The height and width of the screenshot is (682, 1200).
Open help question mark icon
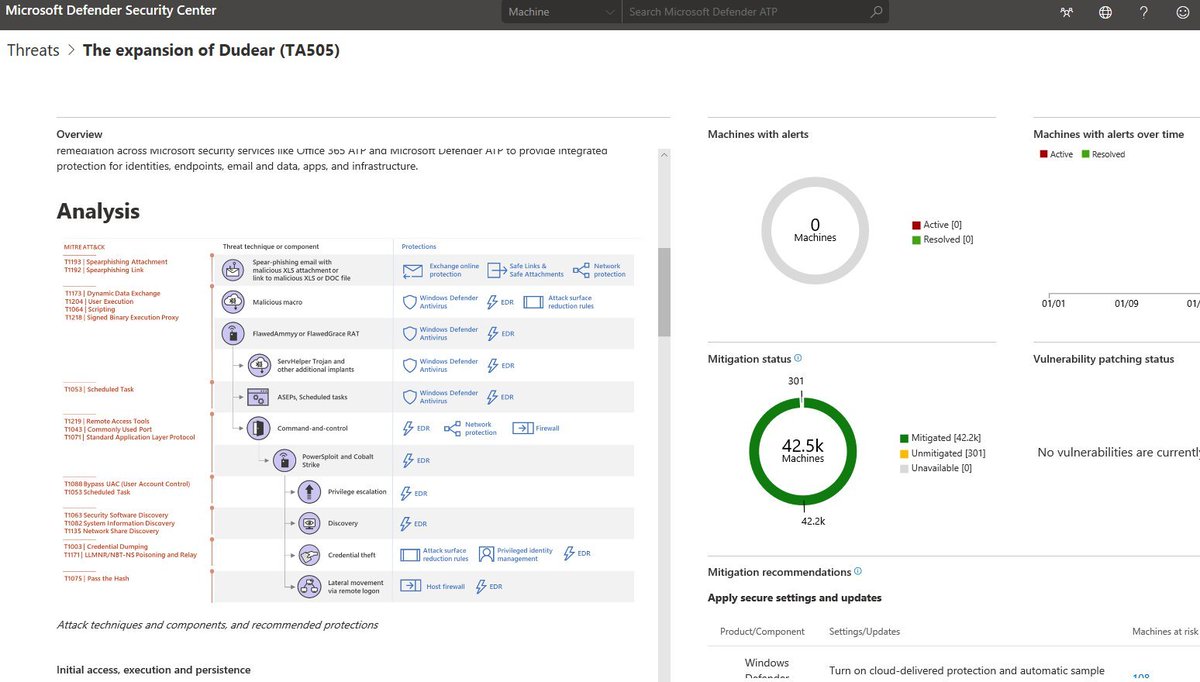tap(1144, 12)
